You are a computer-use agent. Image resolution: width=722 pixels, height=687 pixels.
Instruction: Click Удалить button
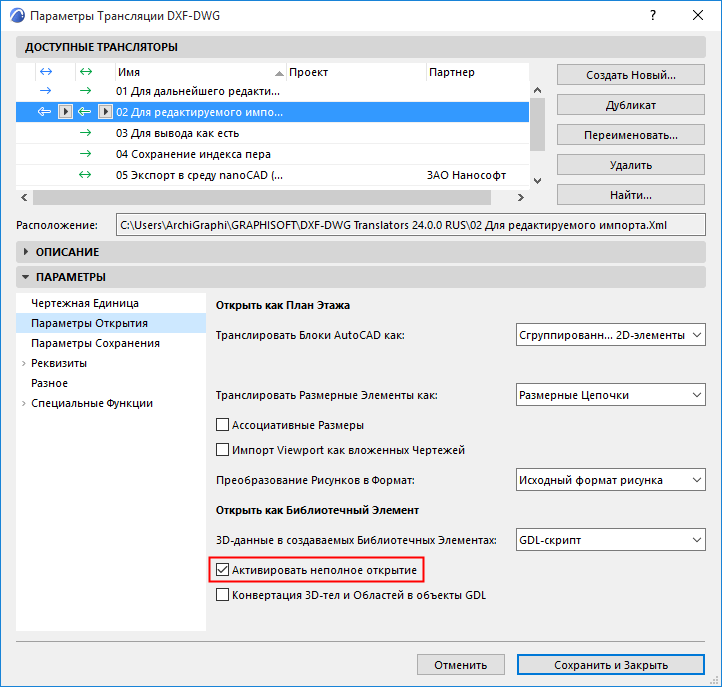(x=631, y=165)
